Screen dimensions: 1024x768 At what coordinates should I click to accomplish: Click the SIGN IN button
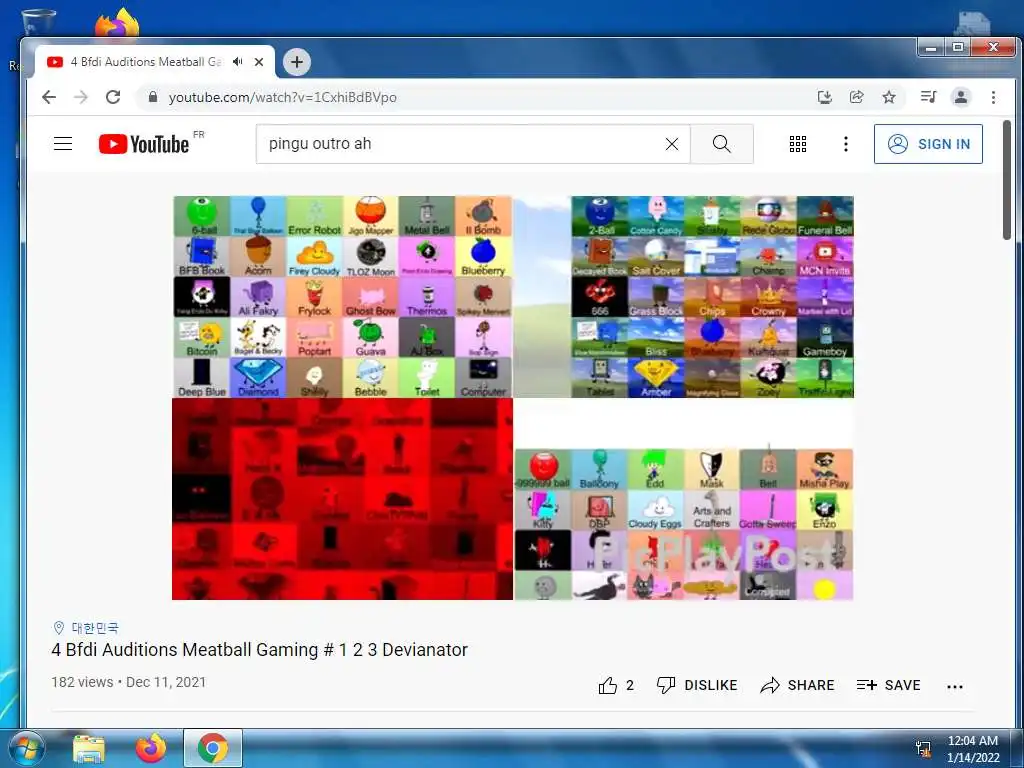tap(928, 144)
